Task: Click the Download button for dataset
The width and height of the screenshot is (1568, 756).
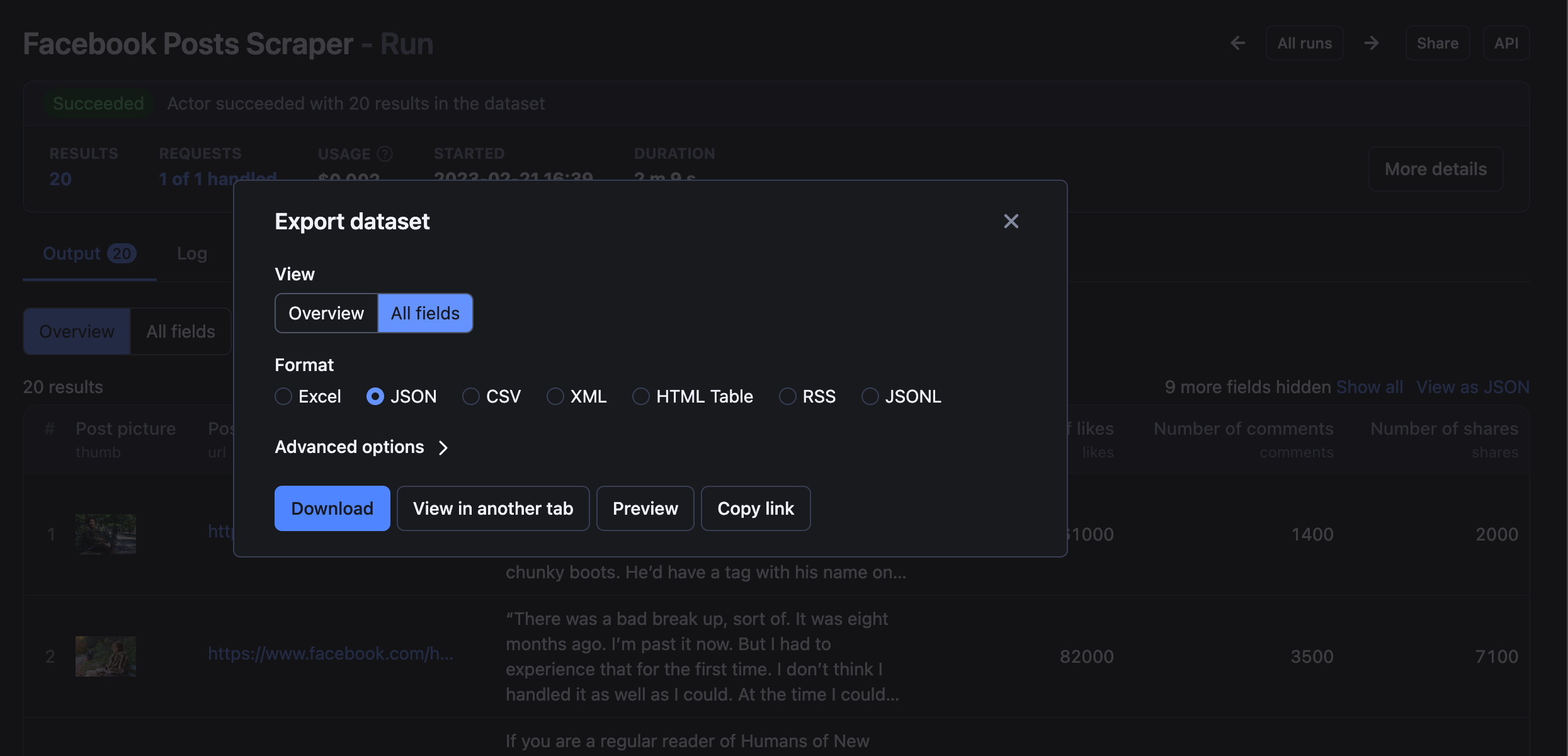Action: point(332,508)
